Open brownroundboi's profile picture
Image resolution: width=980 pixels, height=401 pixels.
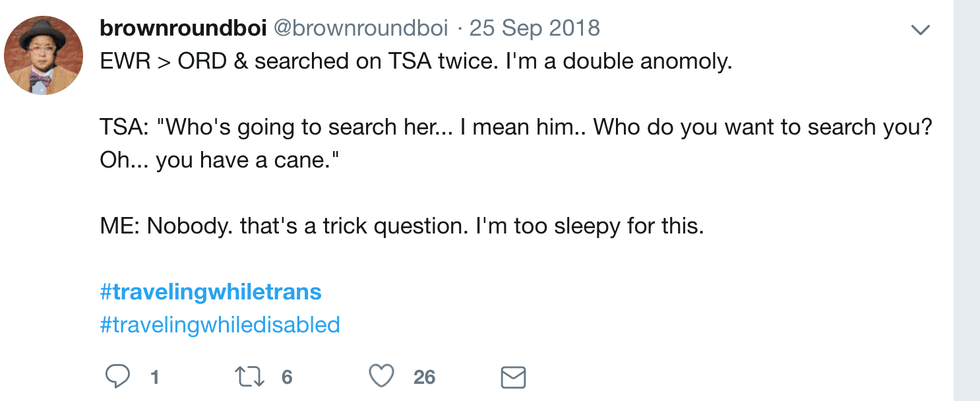click(43, 57)
